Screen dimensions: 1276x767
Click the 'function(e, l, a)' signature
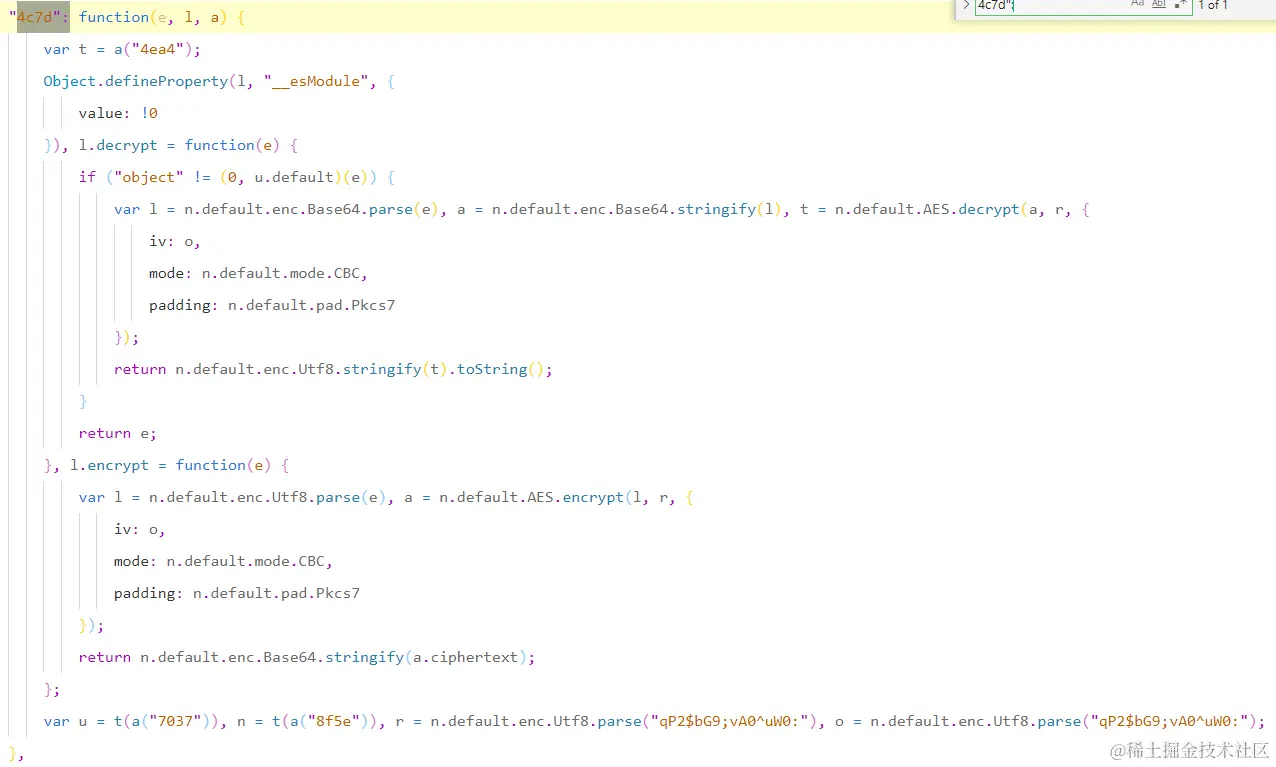[153, 17]
